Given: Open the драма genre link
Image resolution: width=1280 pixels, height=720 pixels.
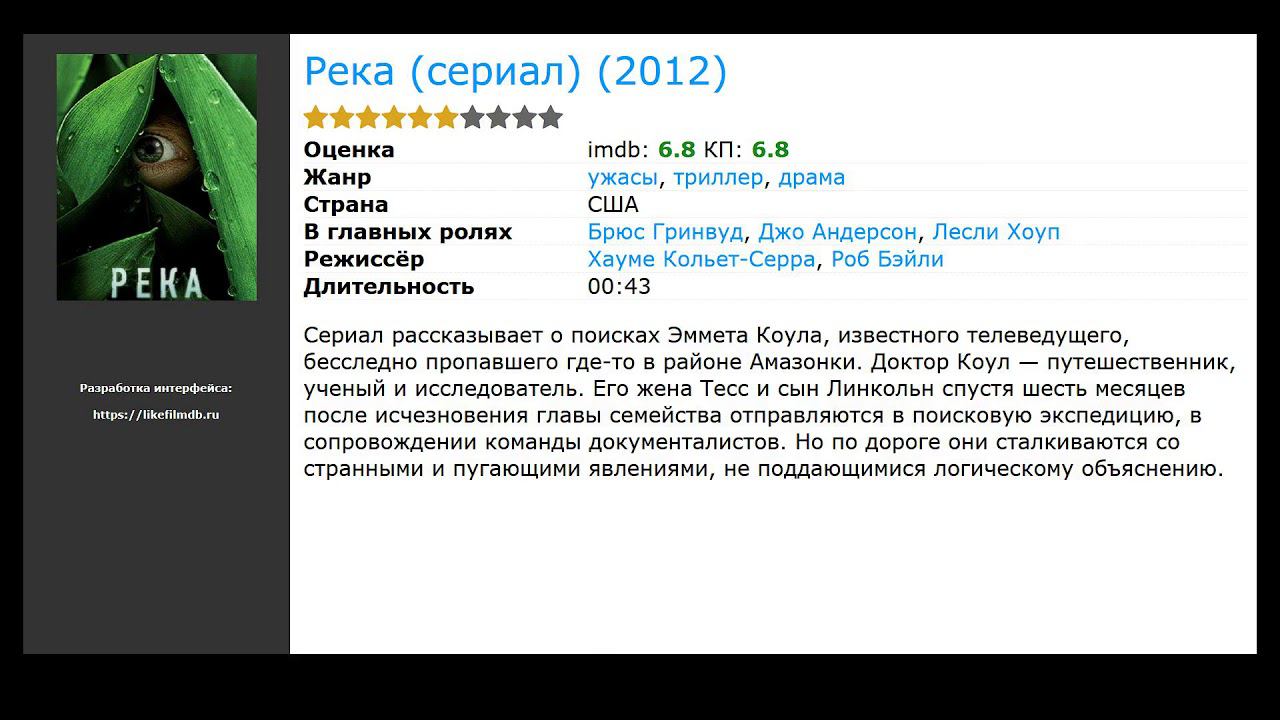Looking at the screenshot, I should pyautogui.click(x=811, y=178).
